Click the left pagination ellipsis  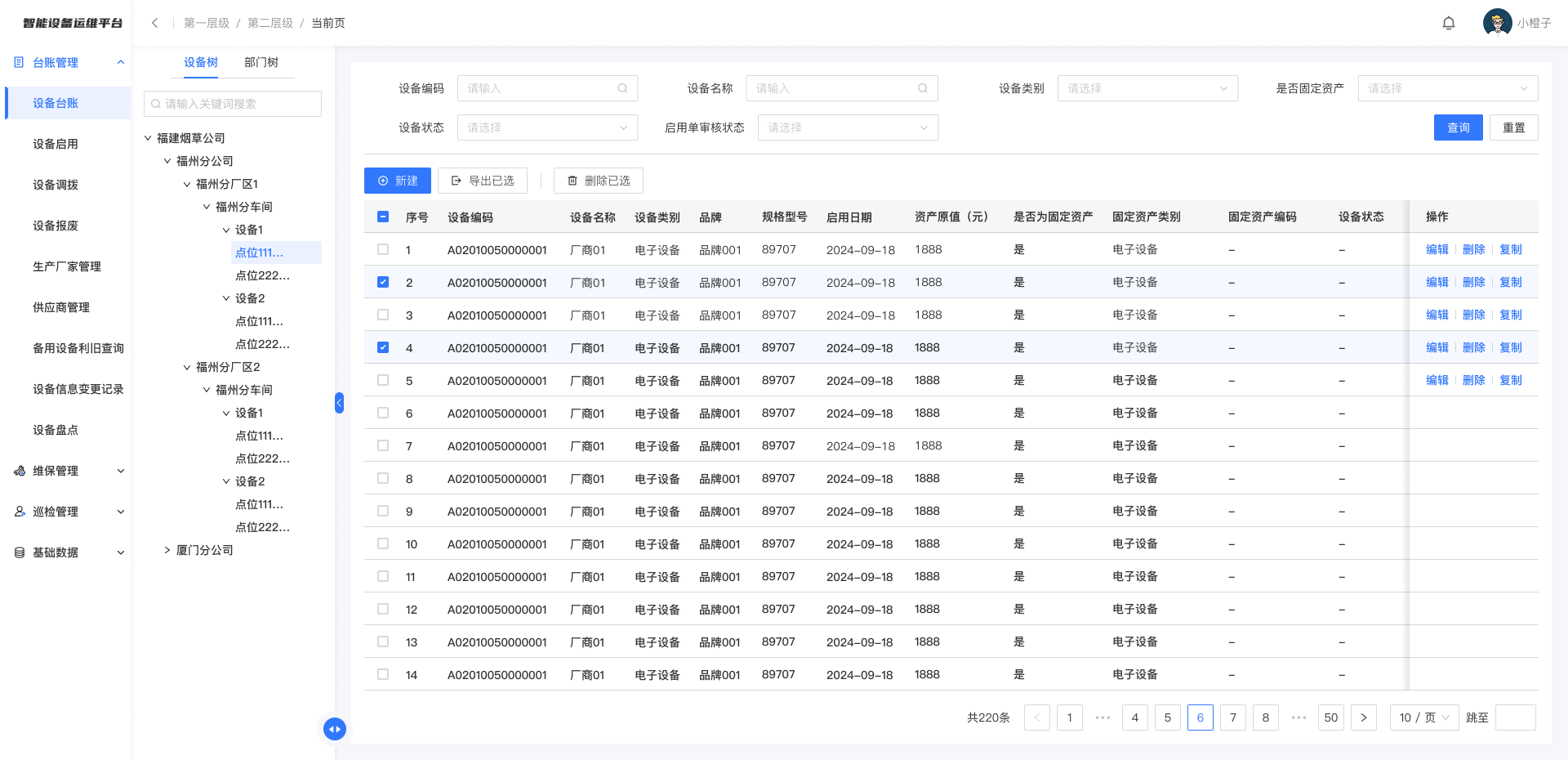click(1102, 718)
